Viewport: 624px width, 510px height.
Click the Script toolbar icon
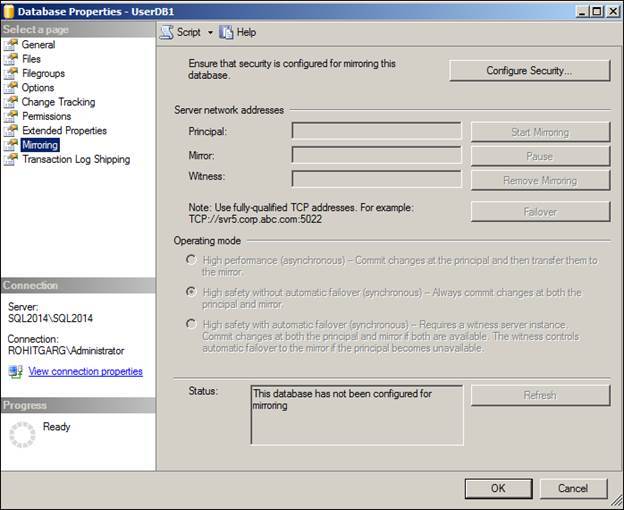pos(166,32)
